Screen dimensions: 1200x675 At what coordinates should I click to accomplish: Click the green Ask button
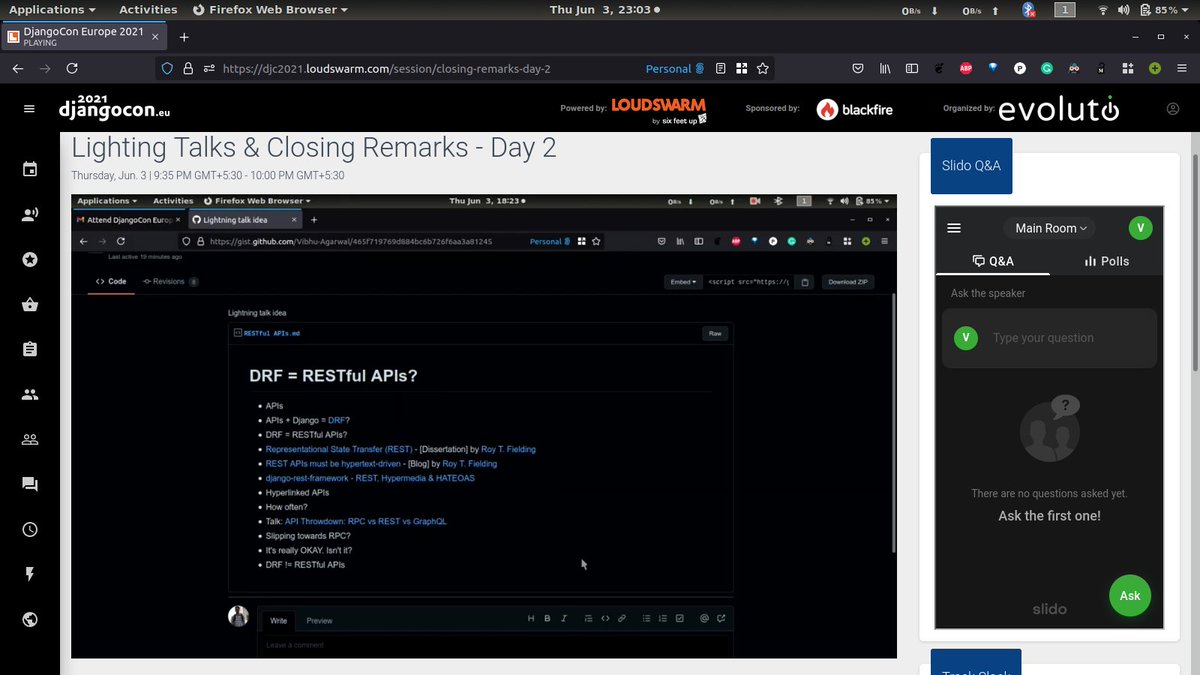[1130, 595]
